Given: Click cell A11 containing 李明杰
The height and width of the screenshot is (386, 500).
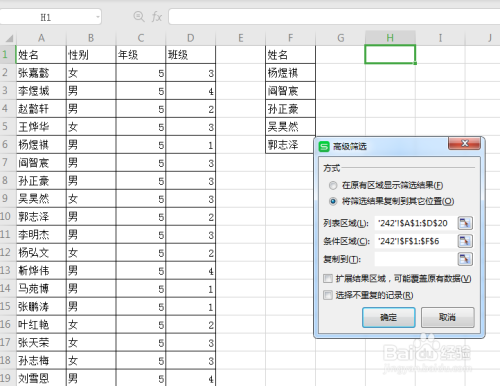Looking at the screenshot, I should [41, 234].
